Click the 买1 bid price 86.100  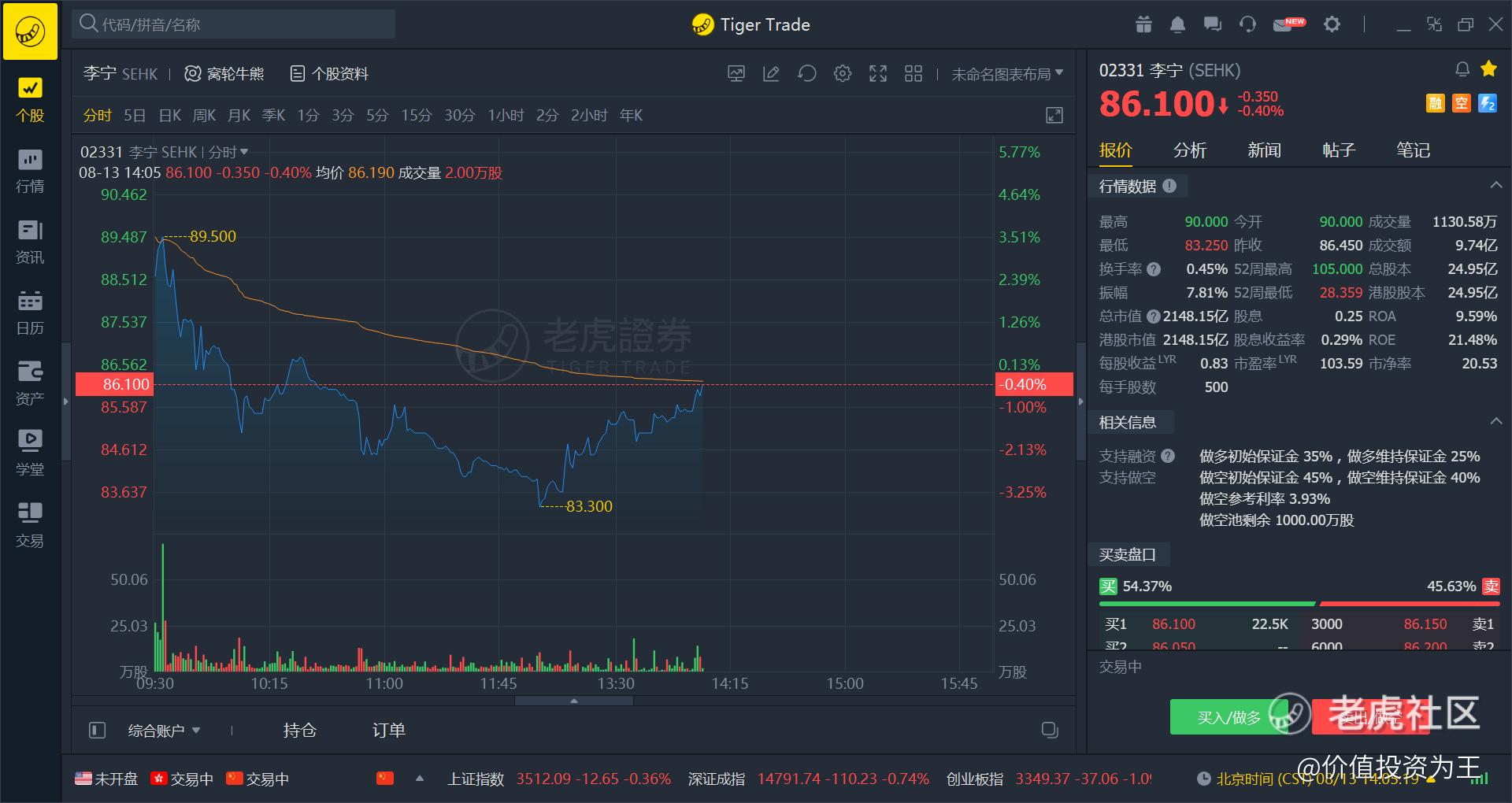pos(1173,624)
